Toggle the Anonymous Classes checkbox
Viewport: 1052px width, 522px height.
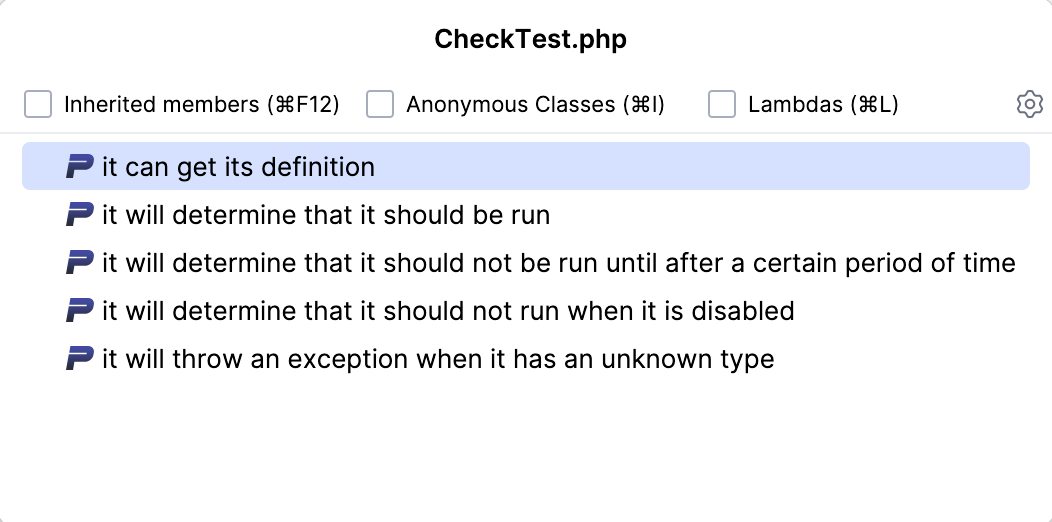coord(380,104)
